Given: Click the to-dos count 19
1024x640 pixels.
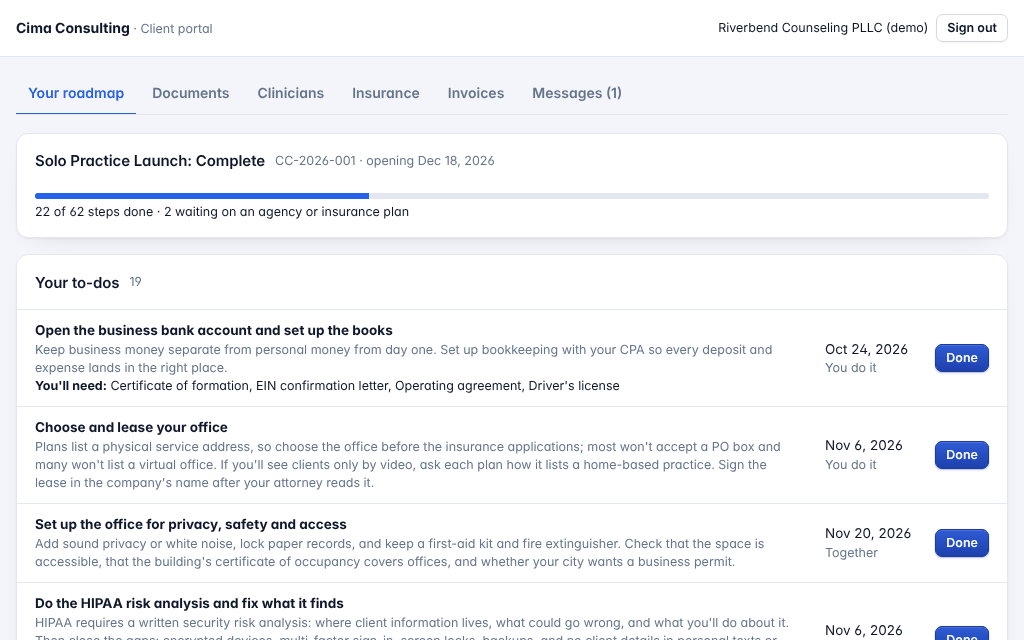Looking at the screenshot, I should pyautogui.click(x=135, y=282).
